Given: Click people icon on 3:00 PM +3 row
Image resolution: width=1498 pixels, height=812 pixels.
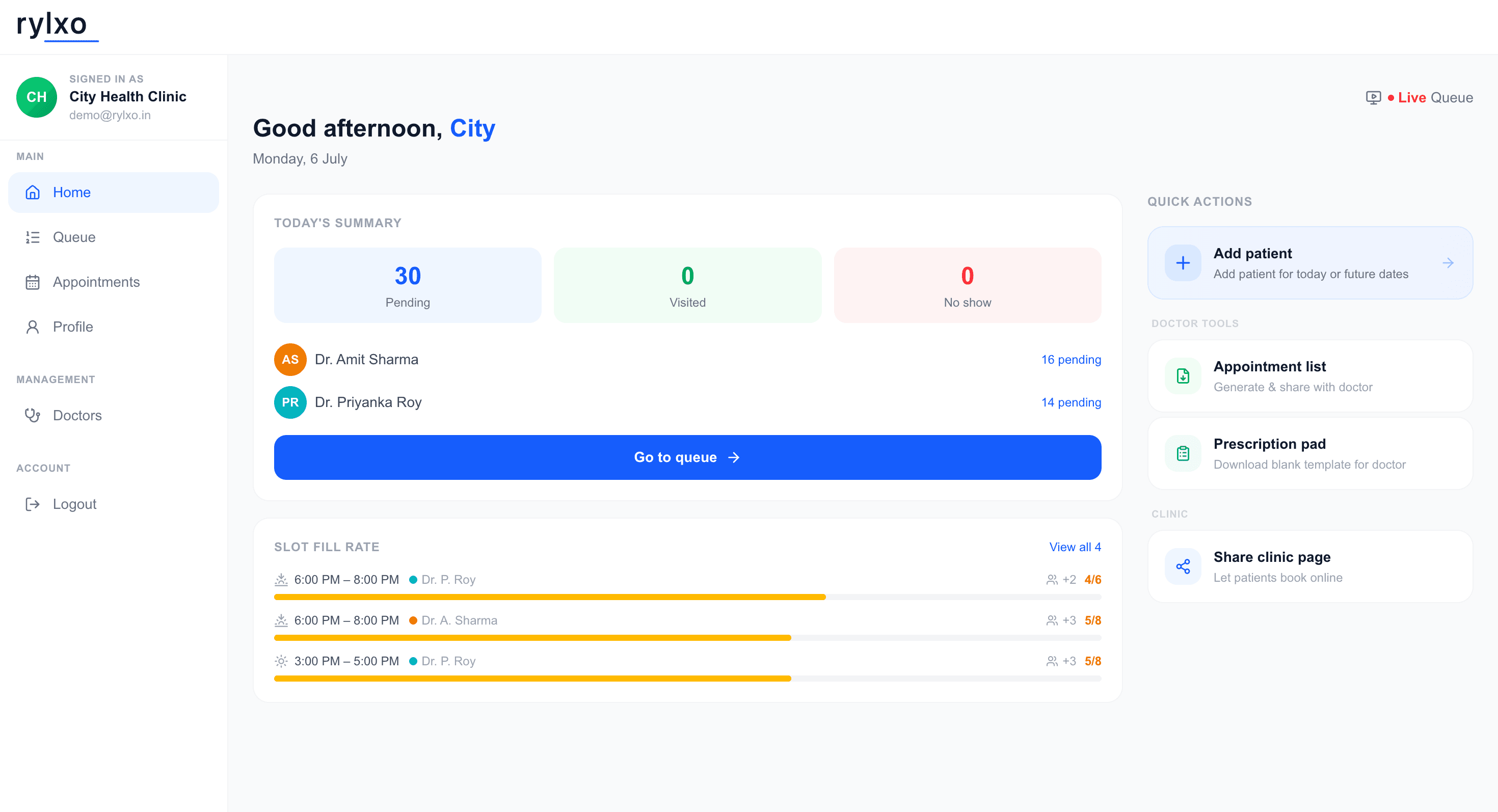Looking at the screenshot, I should tap(1051, 661).
